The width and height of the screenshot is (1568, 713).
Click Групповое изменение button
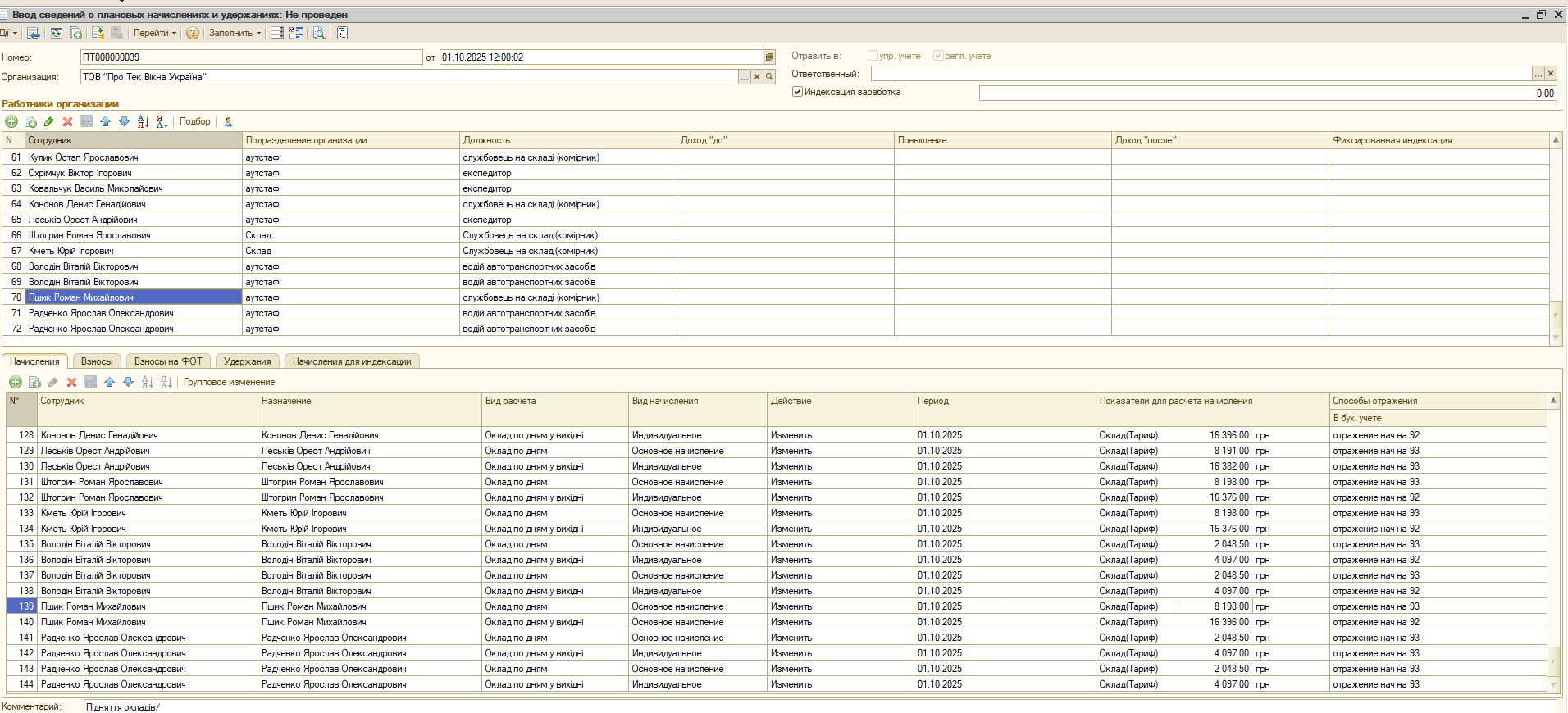point(229,382)
